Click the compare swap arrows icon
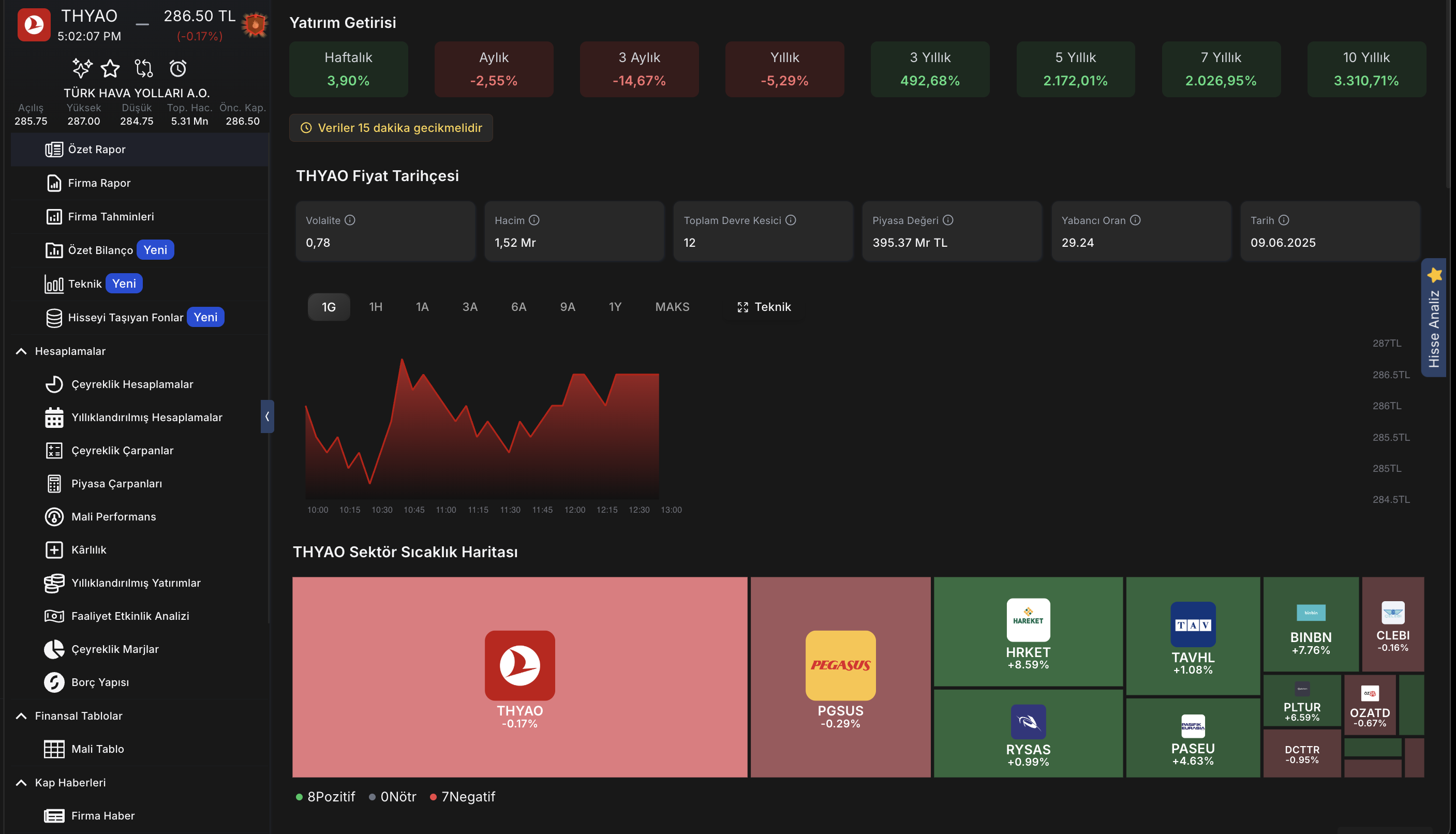The height and width of the screenshot is (834, 1456). pyautogui.click(x=144, y=68)
